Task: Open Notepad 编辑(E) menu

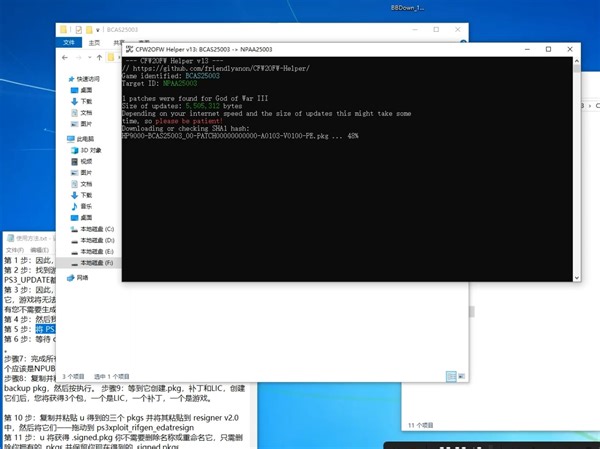Action: point(39,250)
